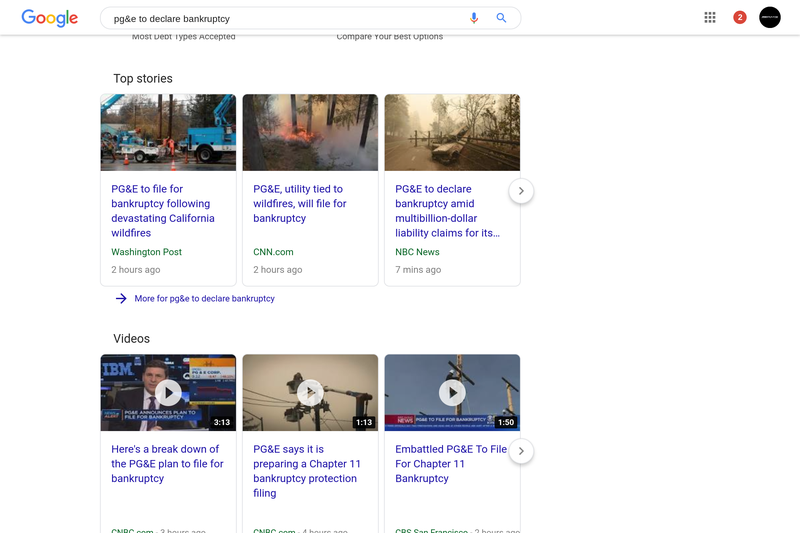
Task: Click the Top stories heading
Action: point(143,79)
